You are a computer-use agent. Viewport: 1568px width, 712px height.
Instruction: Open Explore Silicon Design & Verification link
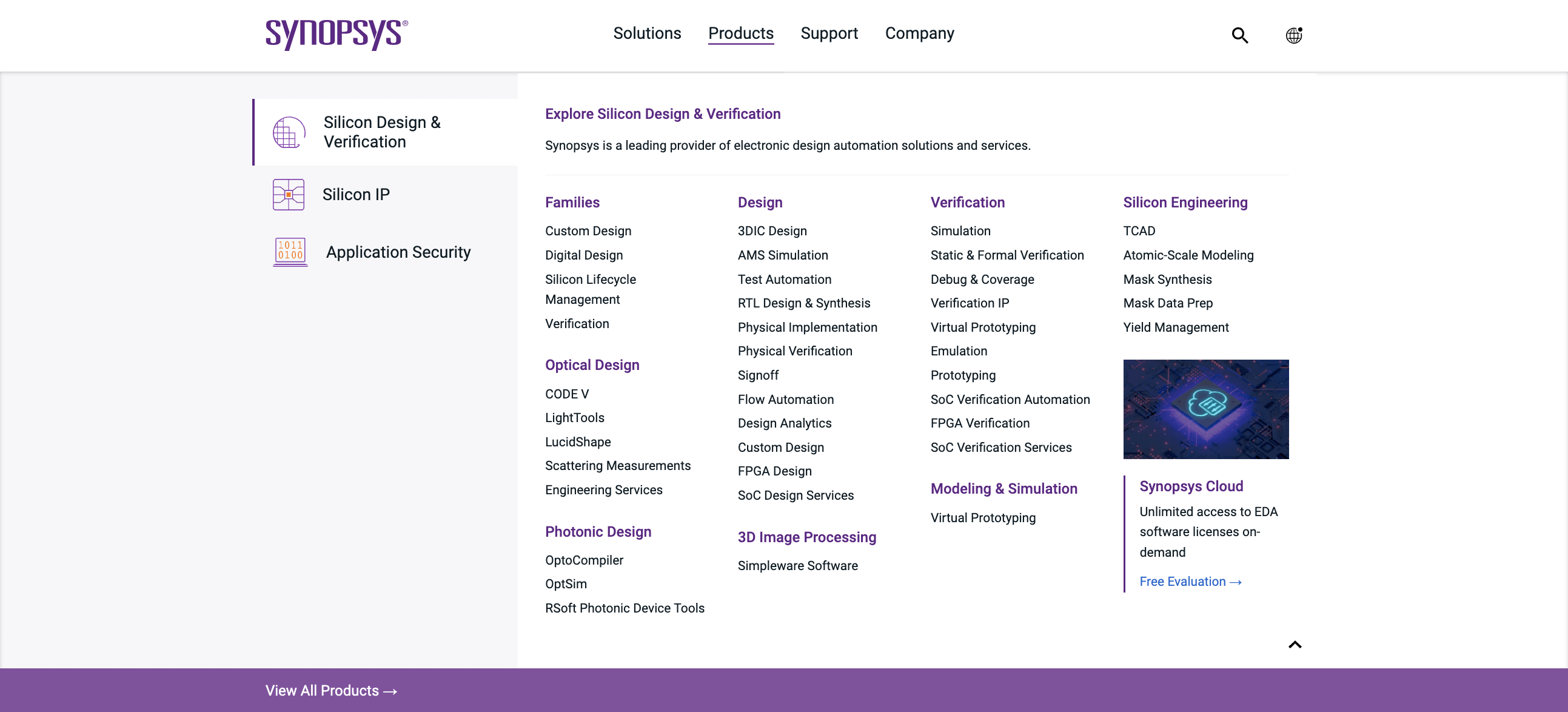coord(662,114)
